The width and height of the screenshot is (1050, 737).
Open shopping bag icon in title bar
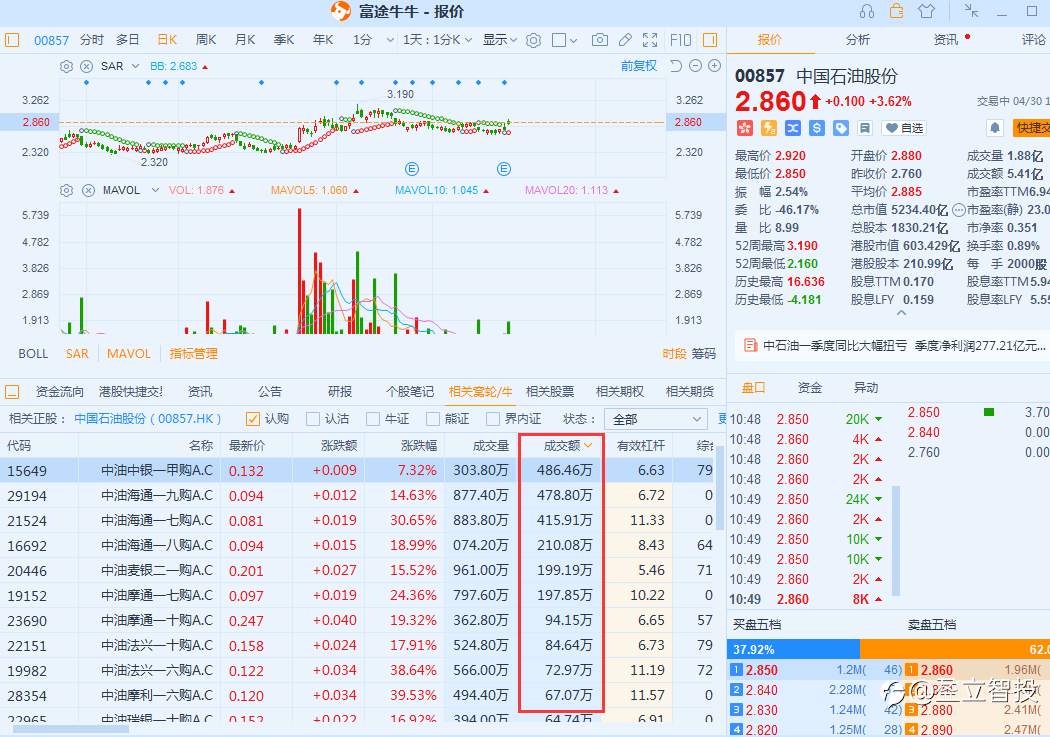[x=896, y=11]
